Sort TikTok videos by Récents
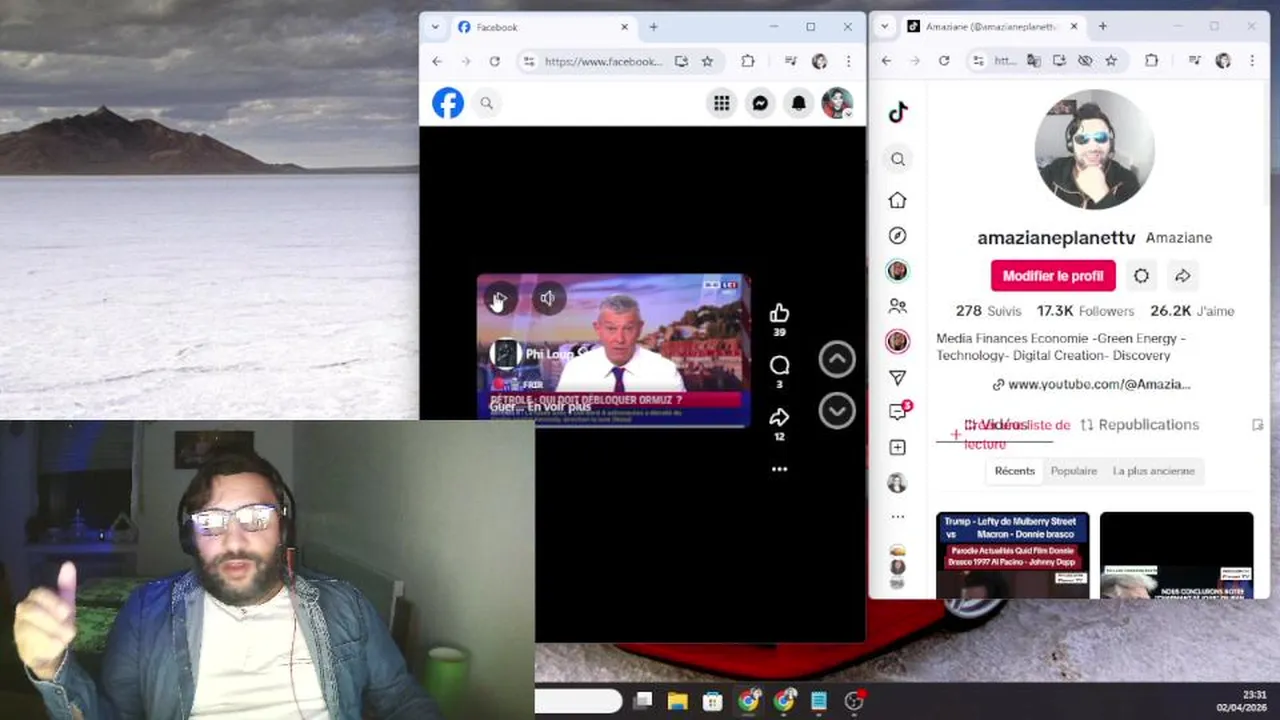 (1014, 471)
